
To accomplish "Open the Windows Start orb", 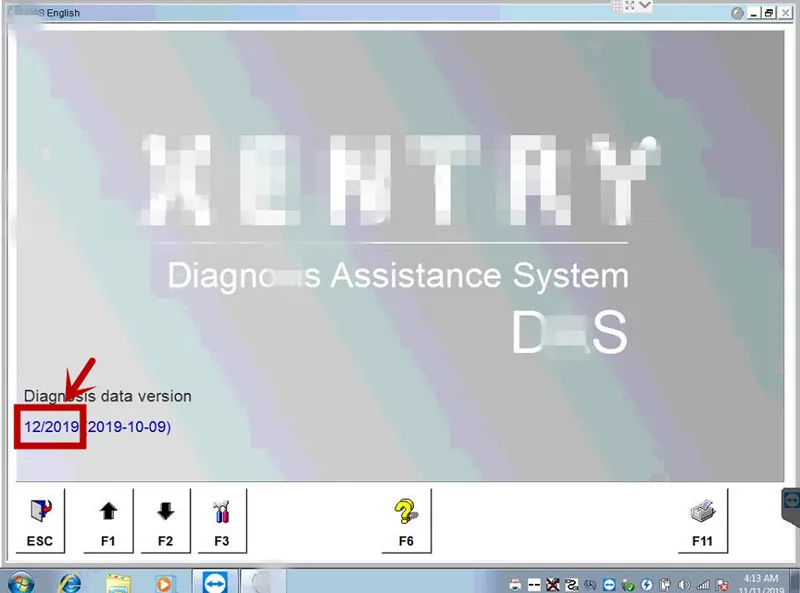I will pos(21,583).
